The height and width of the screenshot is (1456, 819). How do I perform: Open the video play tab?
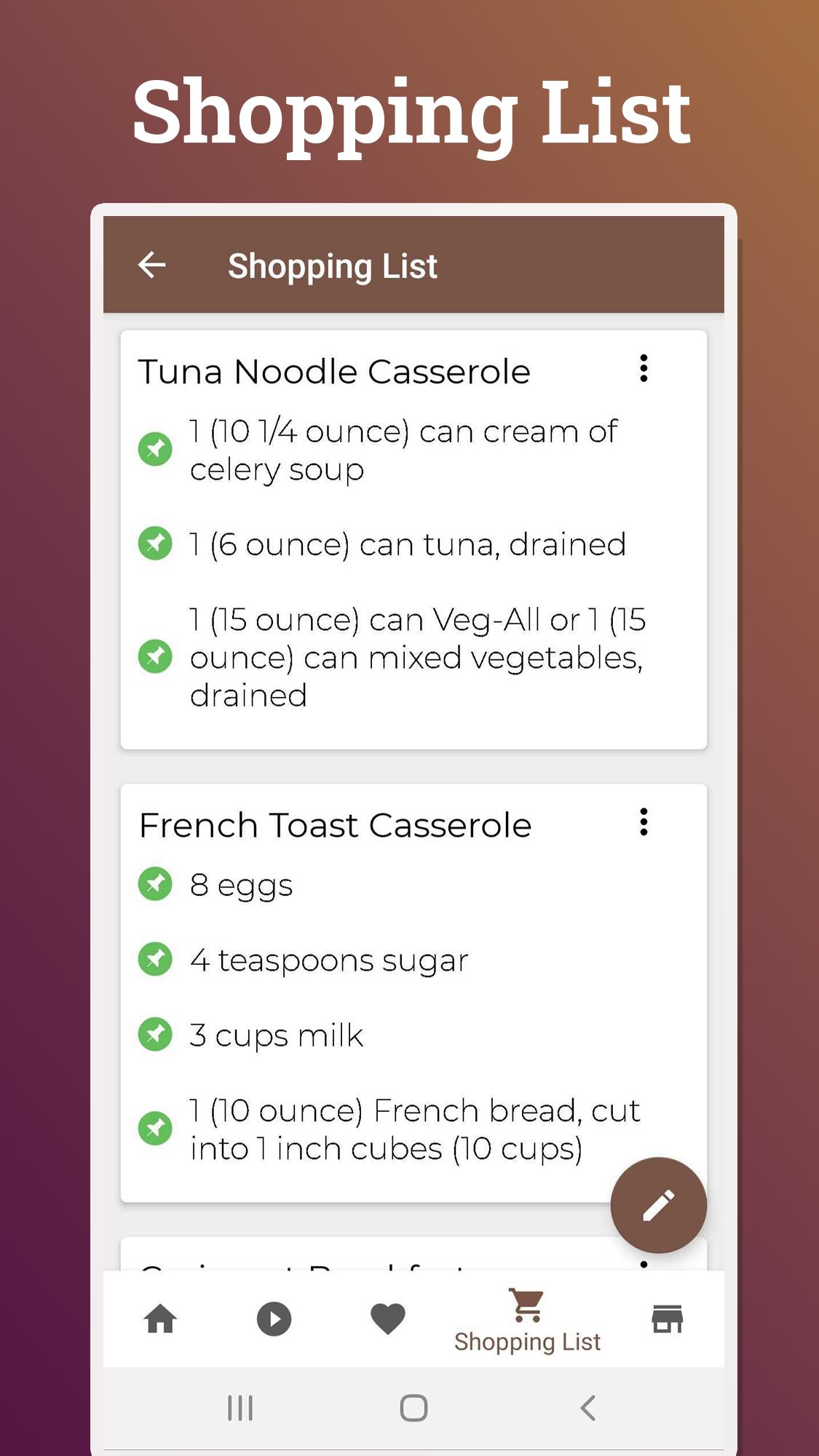(274, 1318)
